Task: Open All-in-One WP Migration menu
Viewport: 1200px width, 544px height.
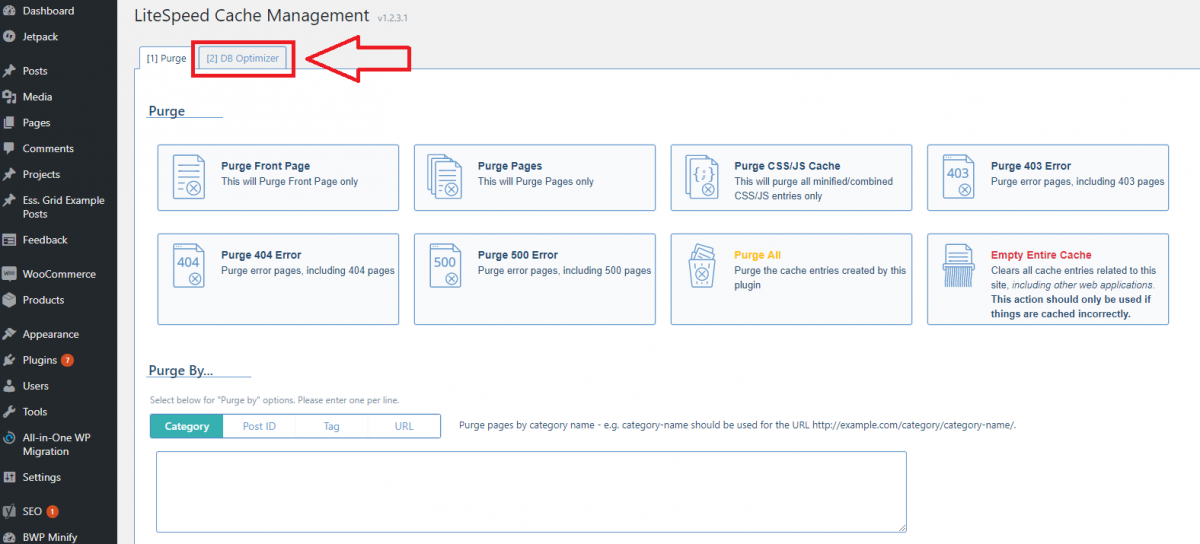Action: point(57,444)
